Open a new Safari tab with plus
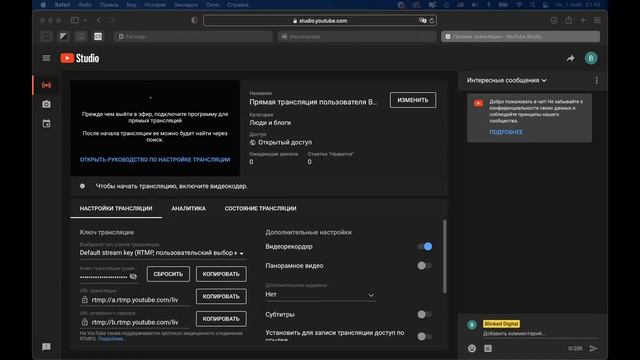 point(583,20)
